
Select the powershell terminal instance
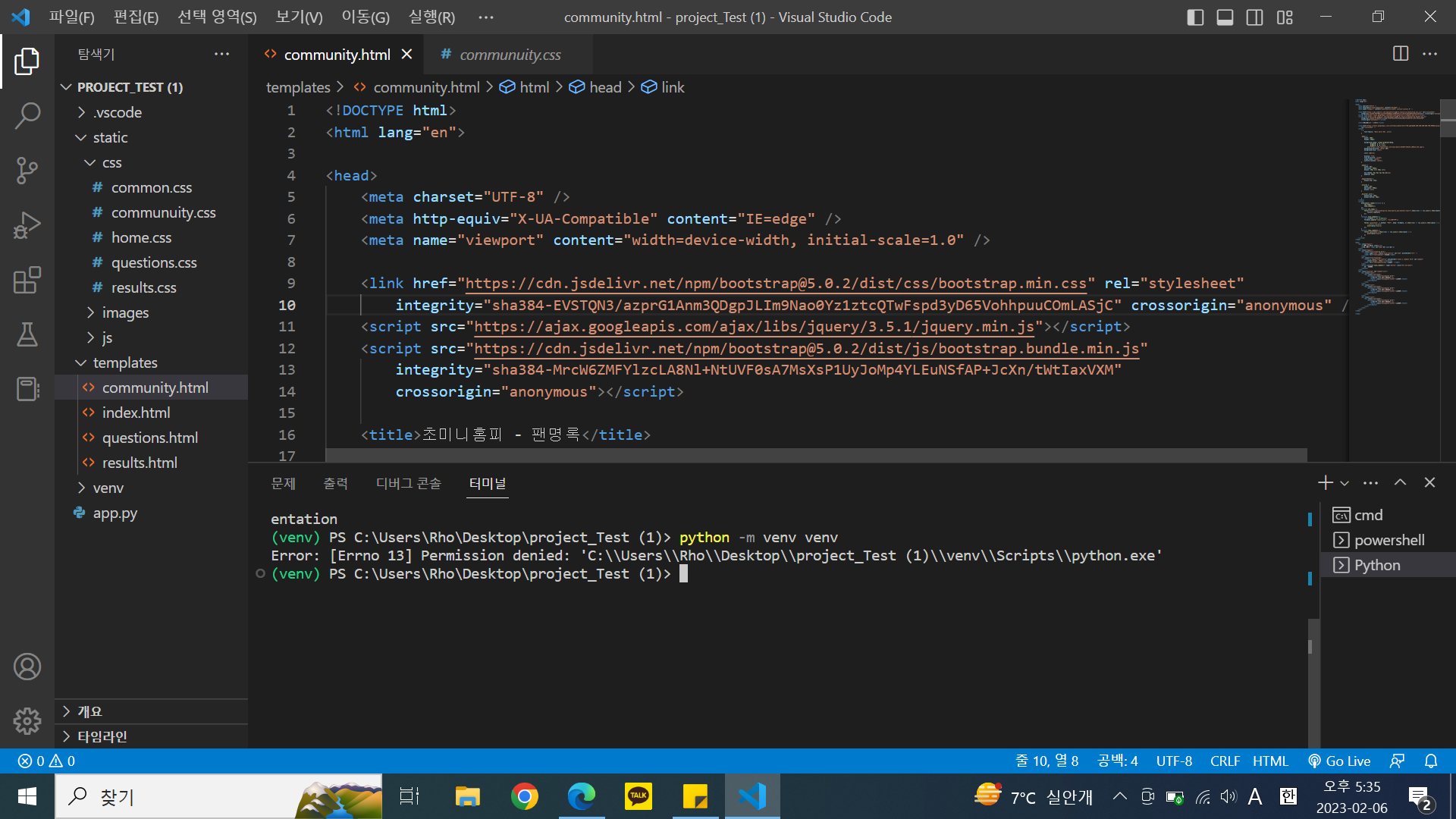click(x=1388, y=540)
